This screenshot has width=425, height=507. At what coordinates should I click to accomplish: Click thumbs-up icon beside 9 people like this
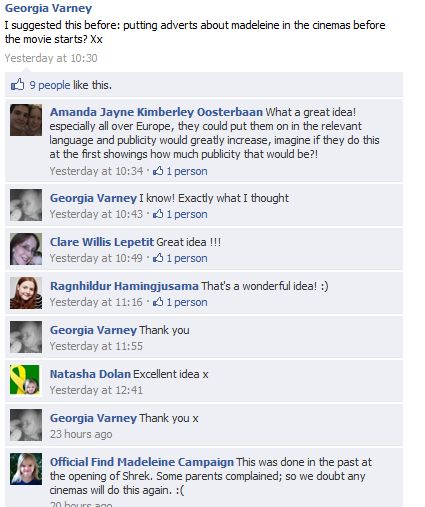pos(18,85)
